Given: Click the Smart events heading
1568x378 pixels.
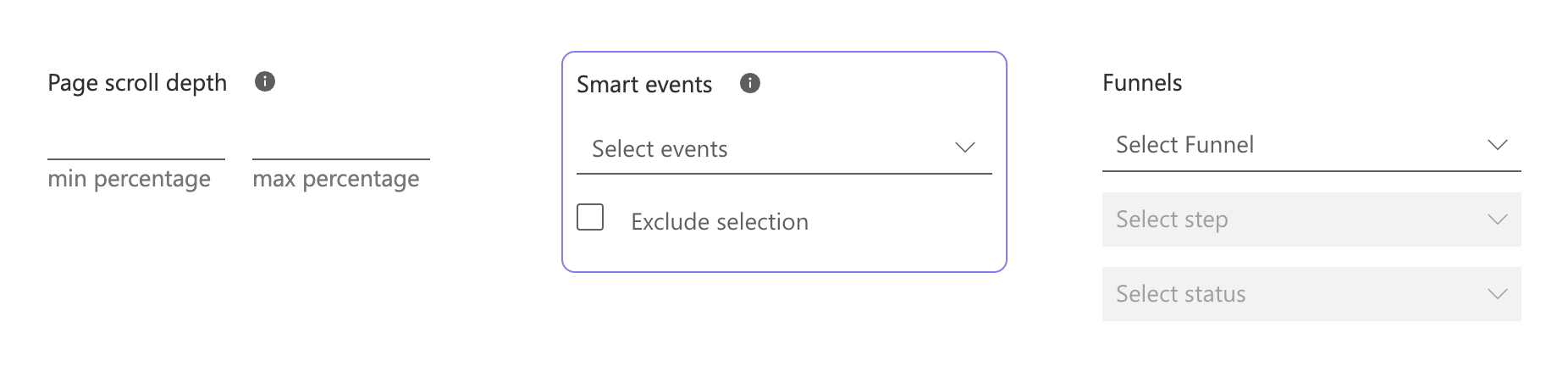Looking at the screenshot, I should [644, 85].
